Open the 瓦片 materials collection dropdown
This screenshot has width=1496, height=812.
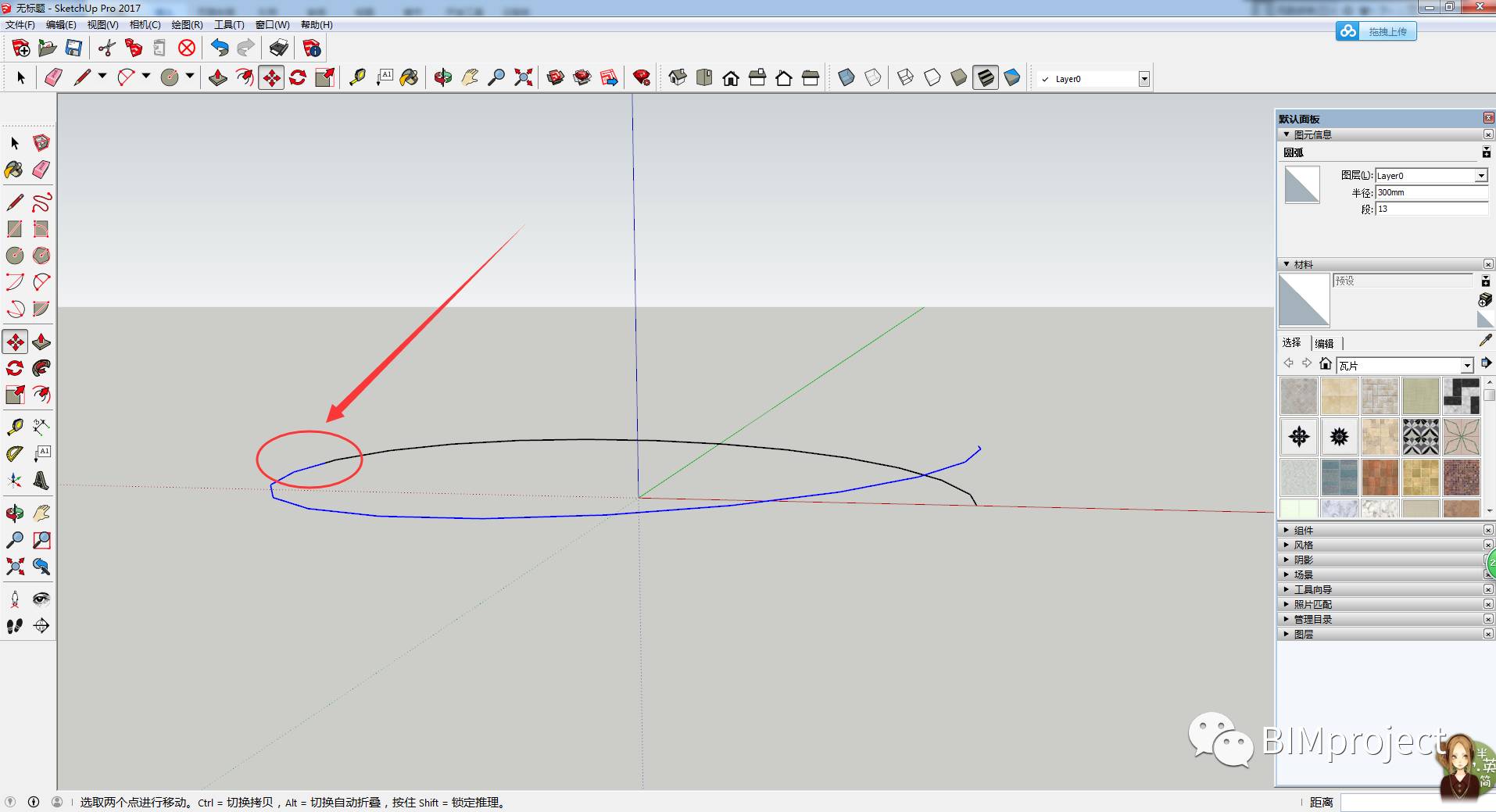(x=1405, y=365)
